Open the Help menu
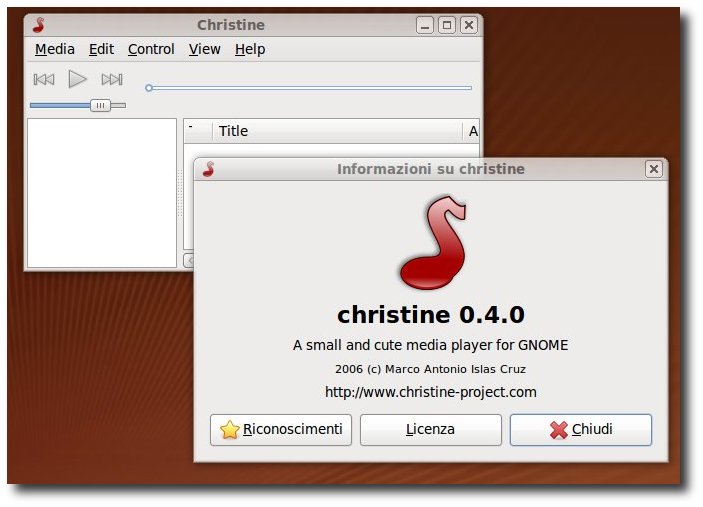Viewport: 703px width, 507px height. click(250, 49)
